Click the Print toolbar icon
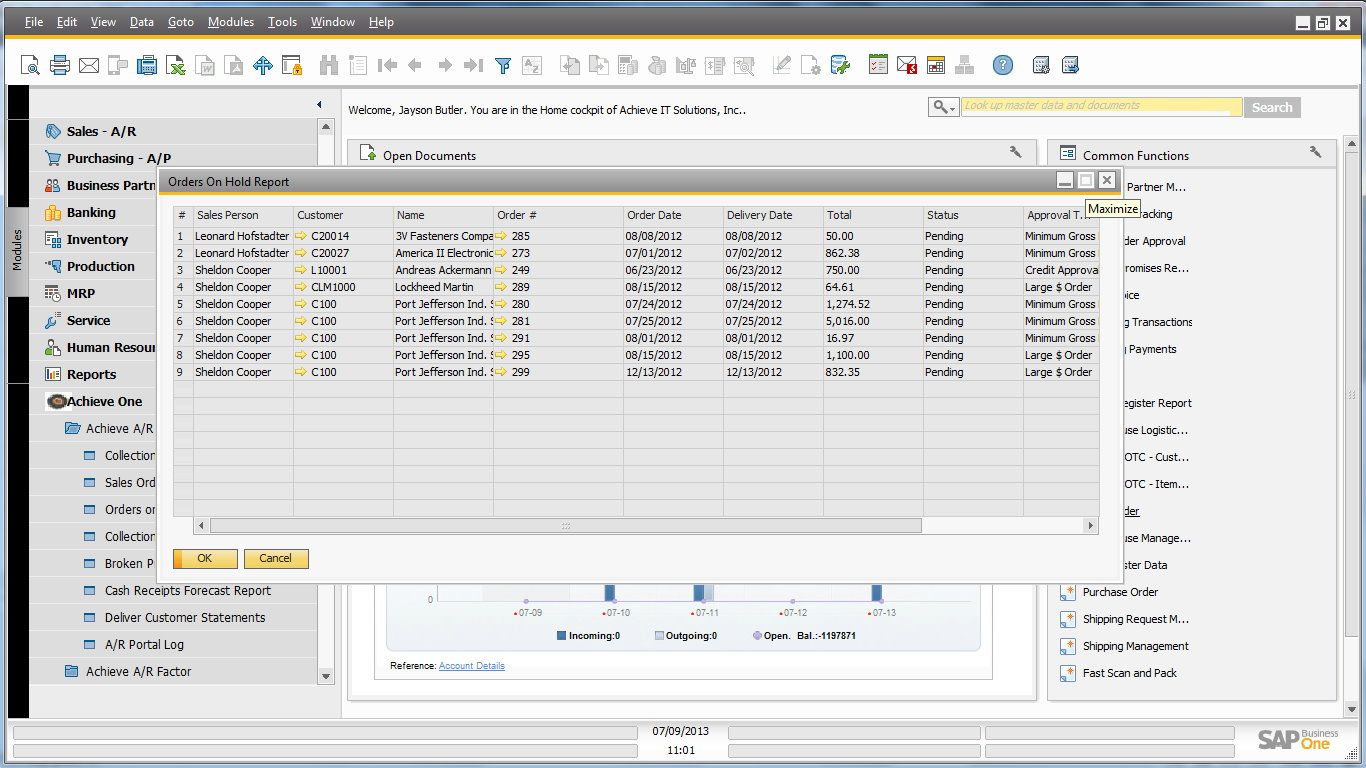 point(60,66)
